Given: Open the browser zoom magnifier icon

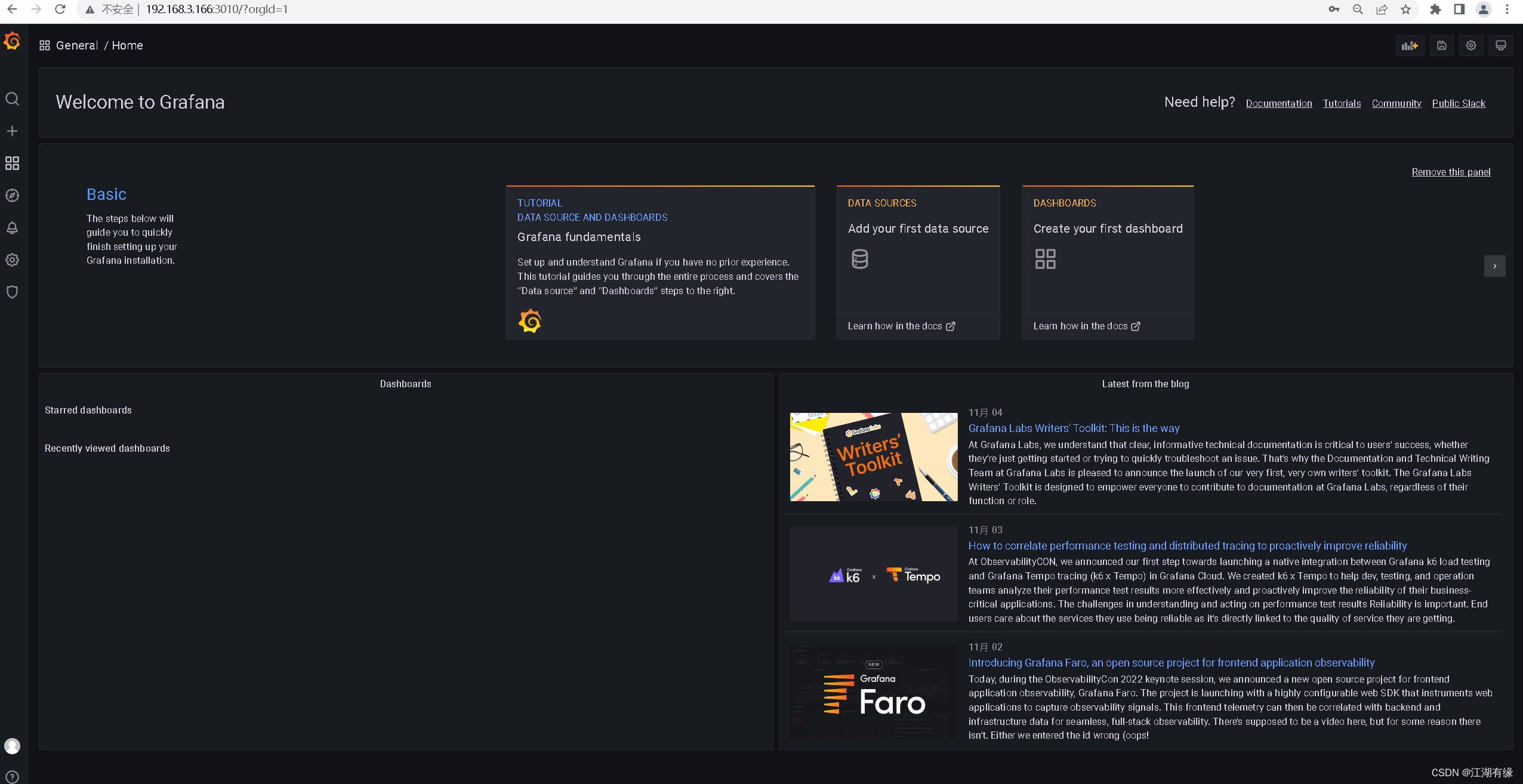Looking at the screenshot, I should tap(1358, 10).
